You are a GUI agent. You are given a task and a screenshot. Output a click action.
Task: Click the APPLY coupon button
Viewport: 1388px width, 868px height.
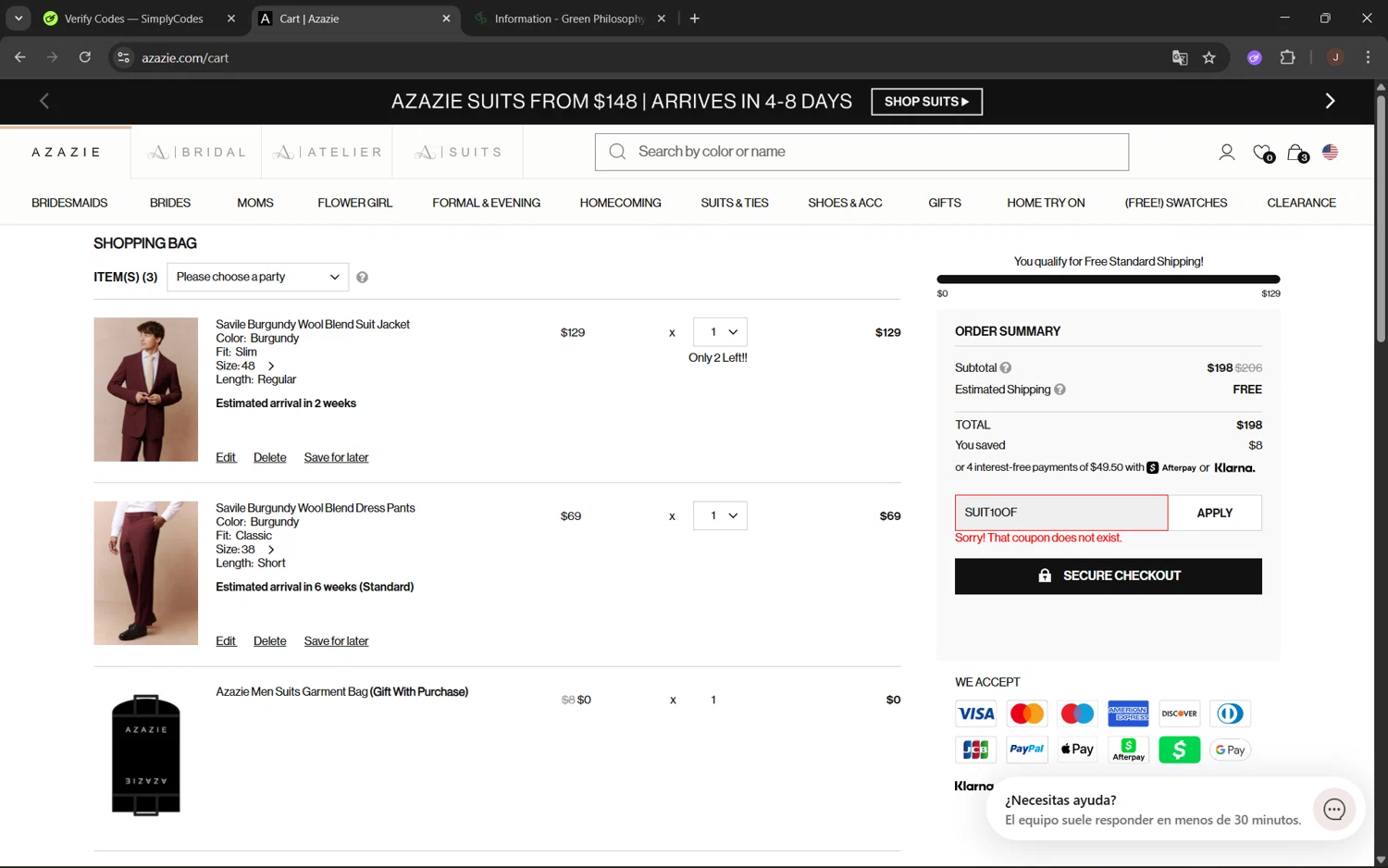coord(1214,513)
